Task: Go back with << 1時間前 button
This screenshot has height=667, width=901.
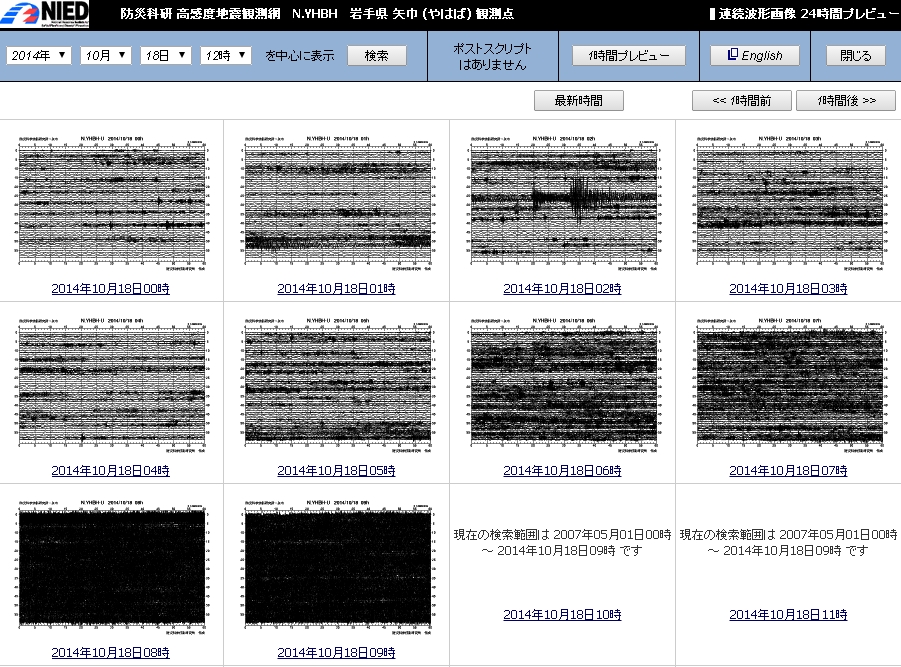Action: point(741,101)
